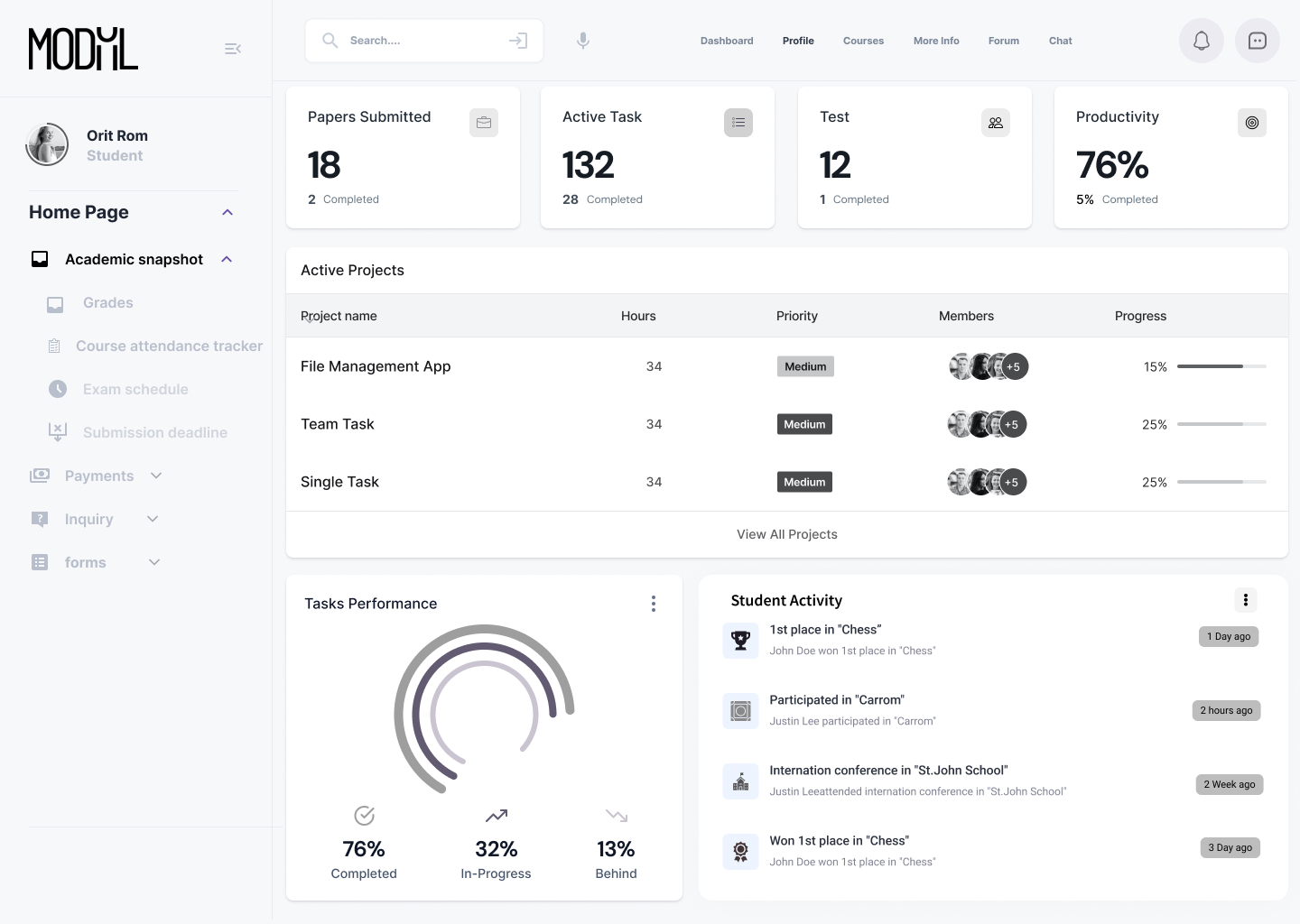Screen dimensions: 1300x924
Task: Click the notification bell icon
Action: click(1201, 41)
